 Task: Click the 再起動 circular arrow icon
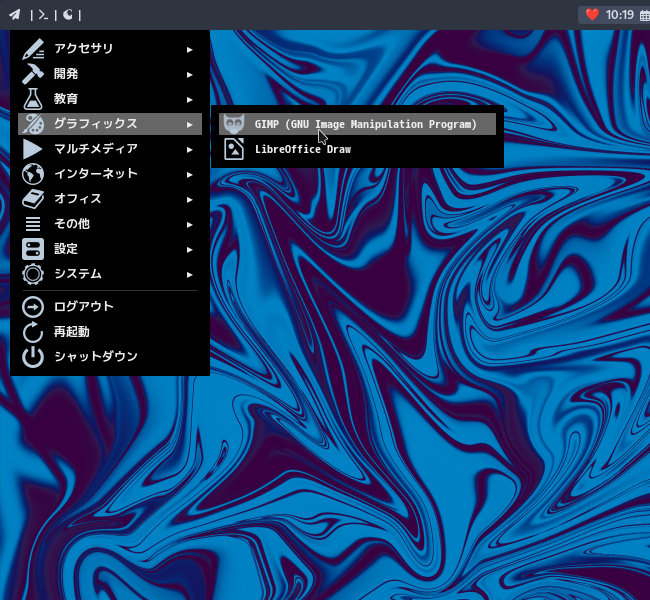[33, 332]
